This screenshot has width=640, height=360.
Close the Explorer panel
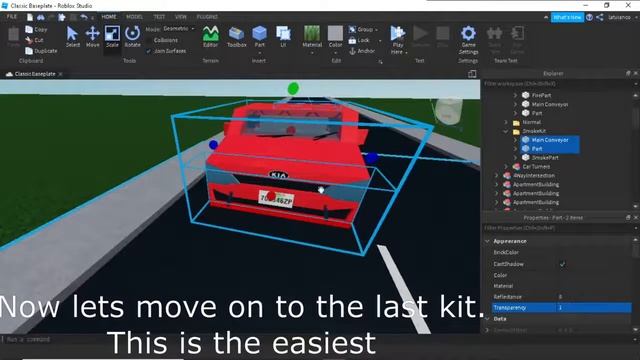click(x=636, y=73)
